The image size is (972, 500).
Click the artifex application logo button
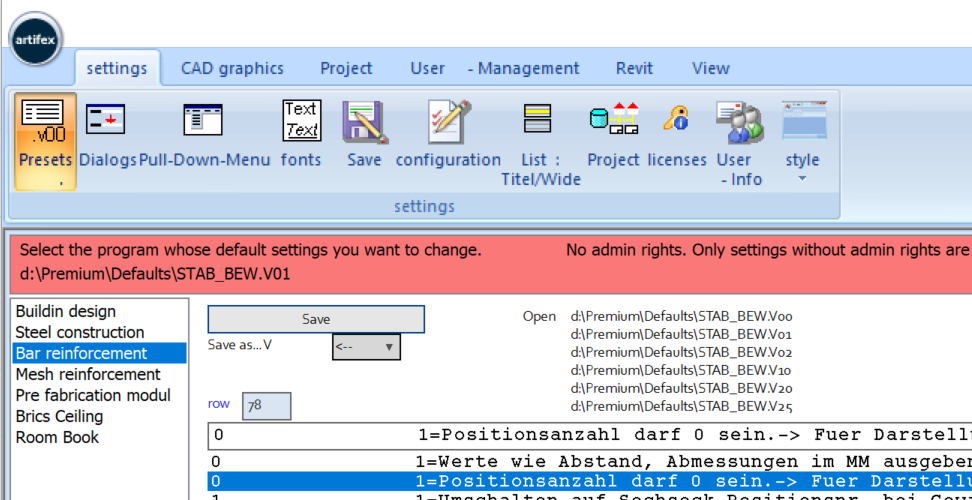point(37,39)
